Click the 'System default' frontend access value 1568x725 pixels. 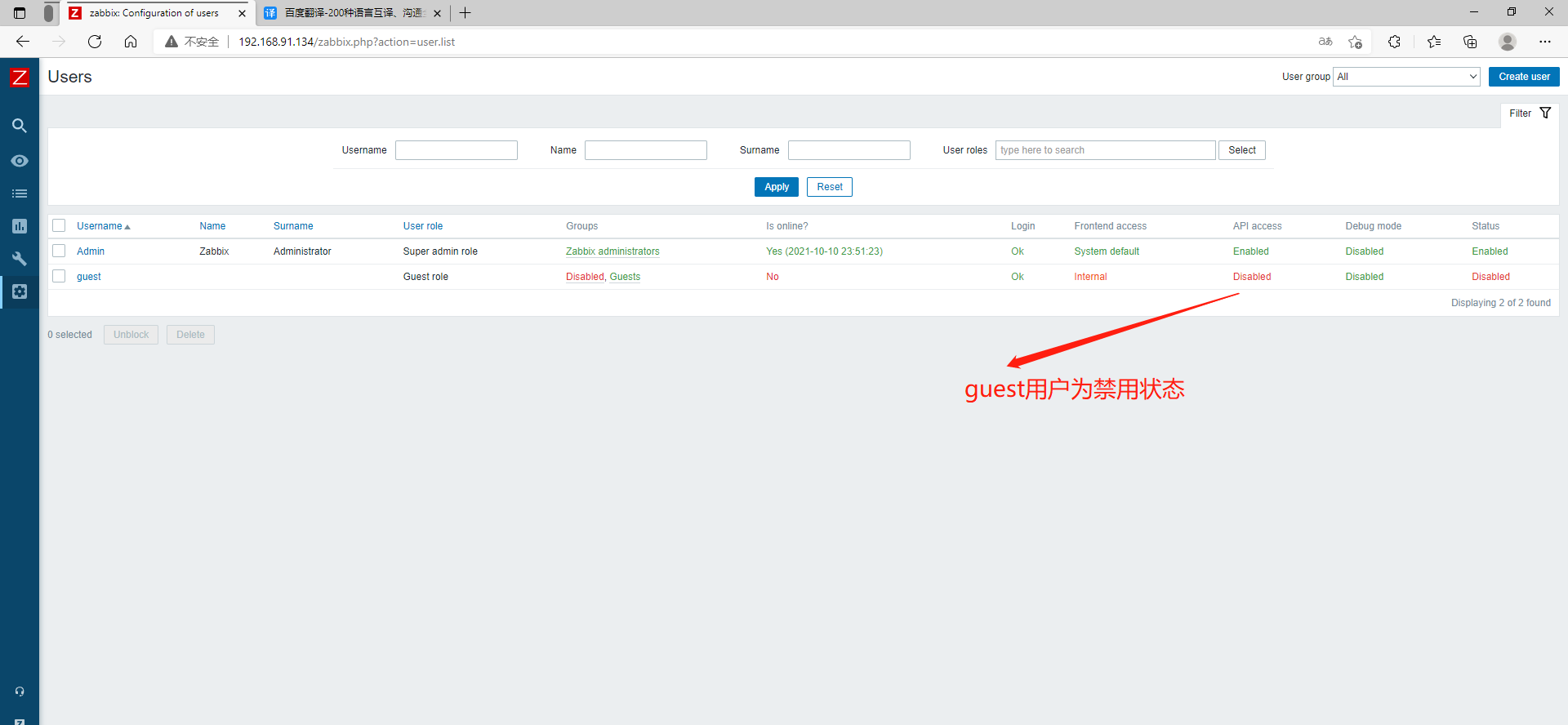point(1107,251)
